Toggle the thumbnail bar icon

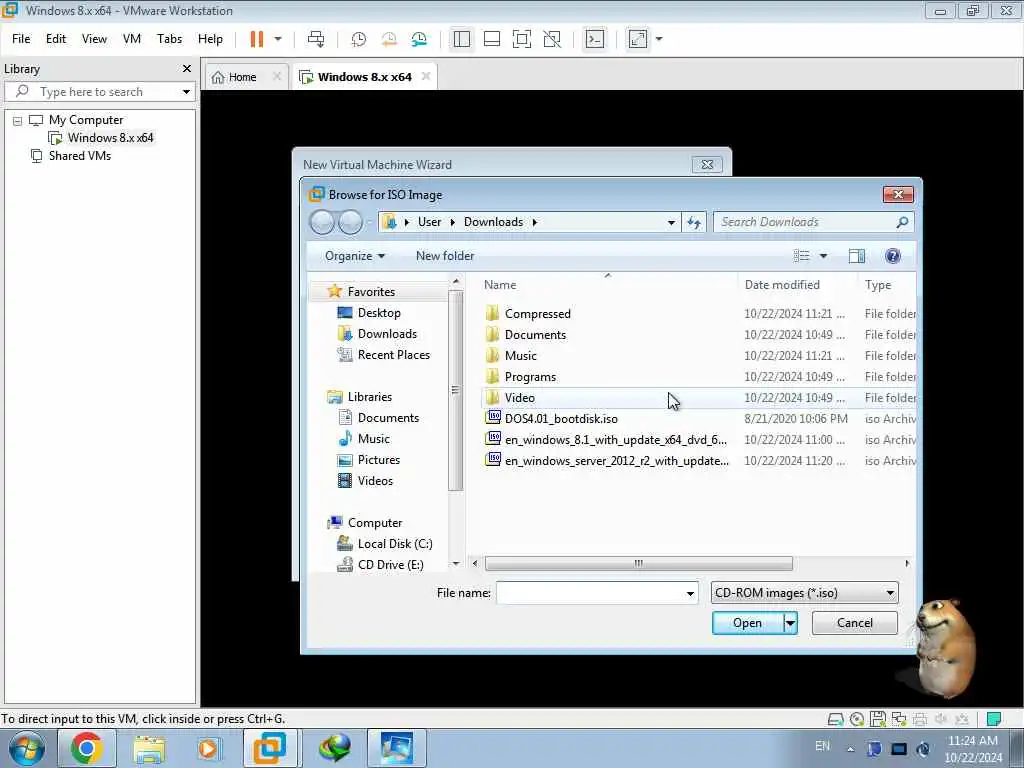[492, 39]
